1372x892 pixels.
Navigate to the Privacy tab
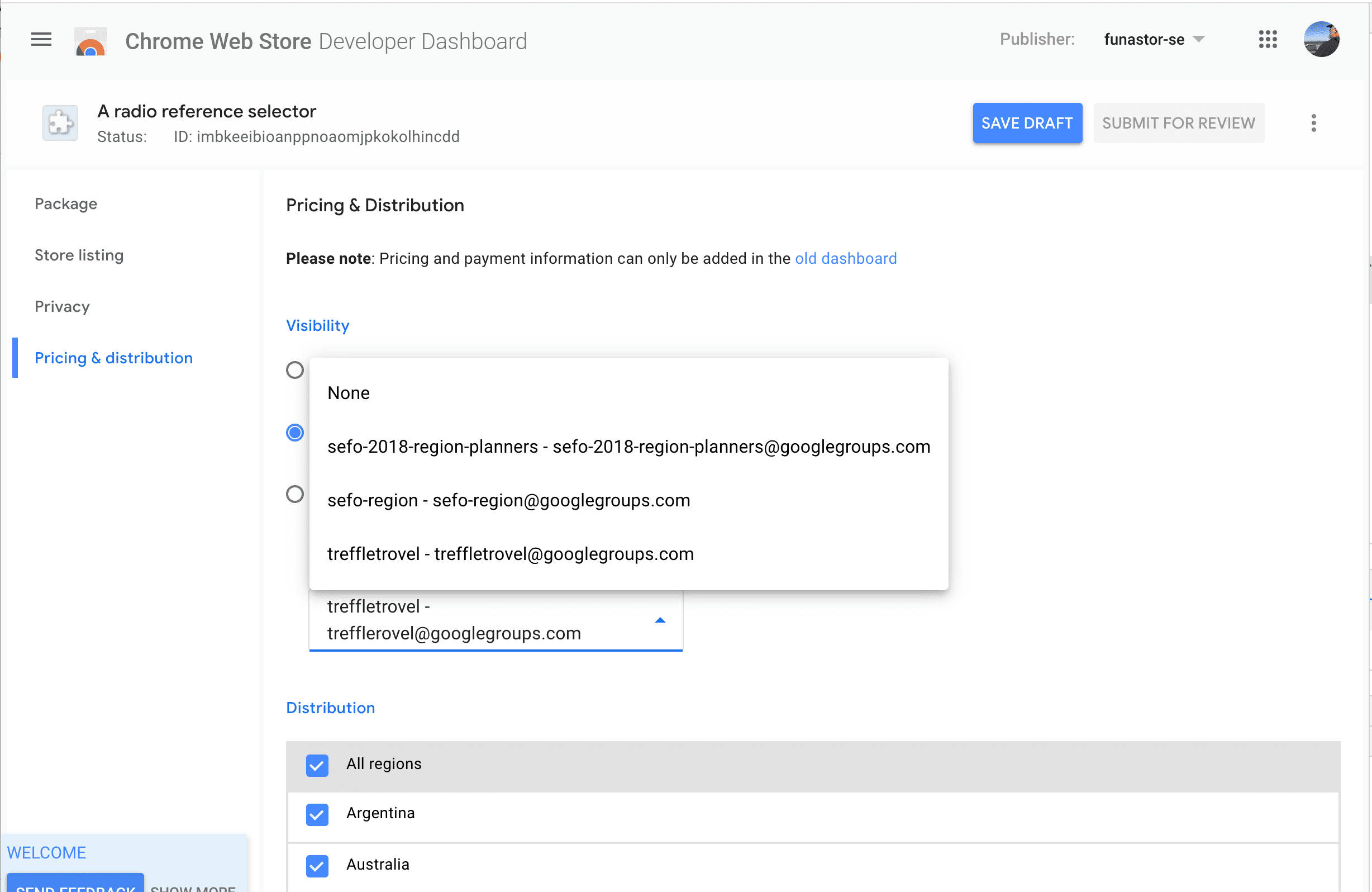coord(62,306)
